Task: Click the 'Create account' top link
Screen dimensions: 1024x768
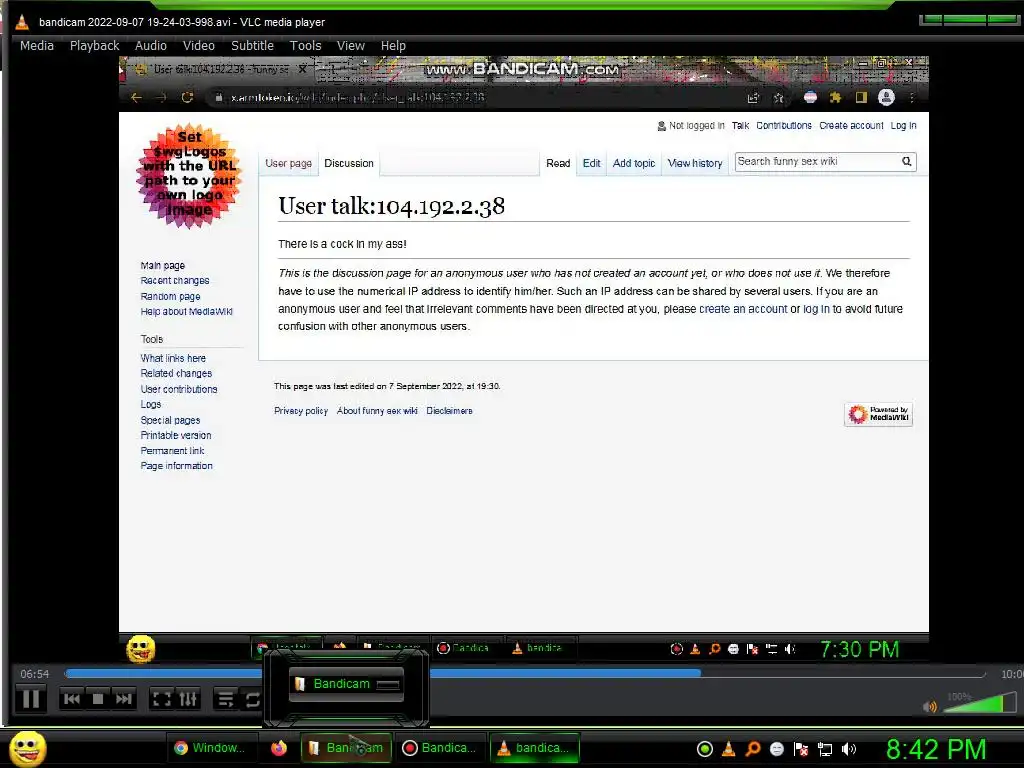Action: pos(851,125)
